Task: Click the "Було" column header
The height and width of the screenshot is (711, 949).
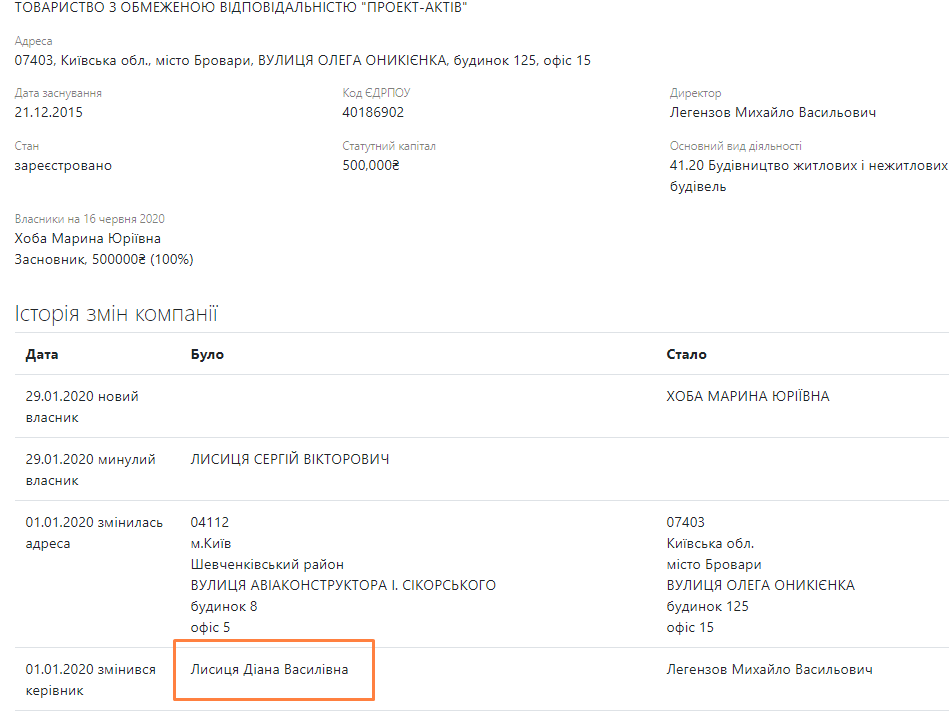Action: tap(207, 354)
